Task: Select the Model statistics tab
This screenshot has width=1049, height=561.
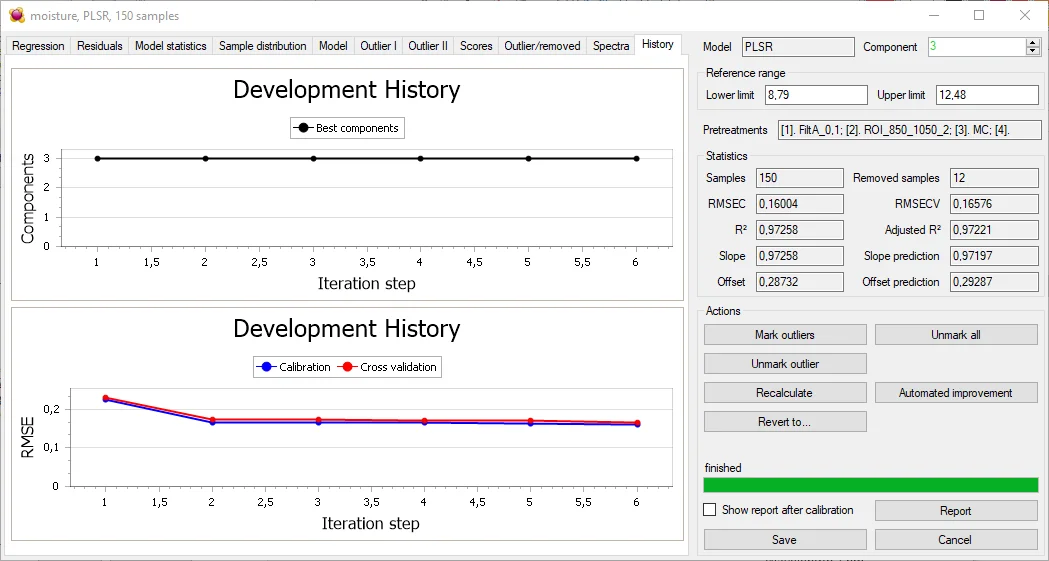Action: point(170,46)
